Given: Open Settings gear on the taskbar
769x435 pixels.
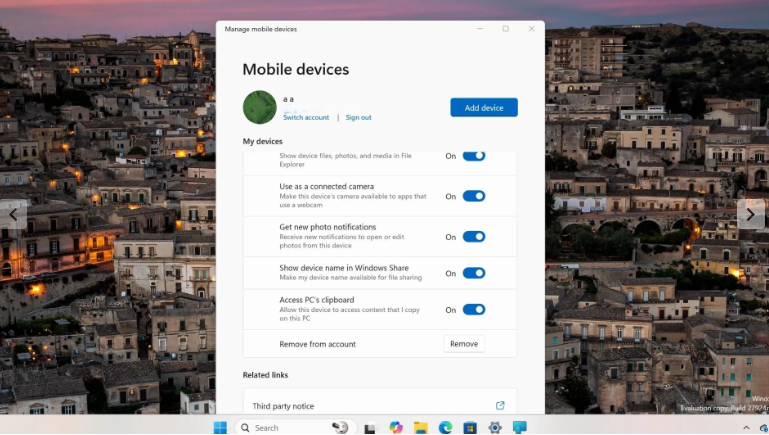Looking at the screenshot, I should tap(495, 428).
